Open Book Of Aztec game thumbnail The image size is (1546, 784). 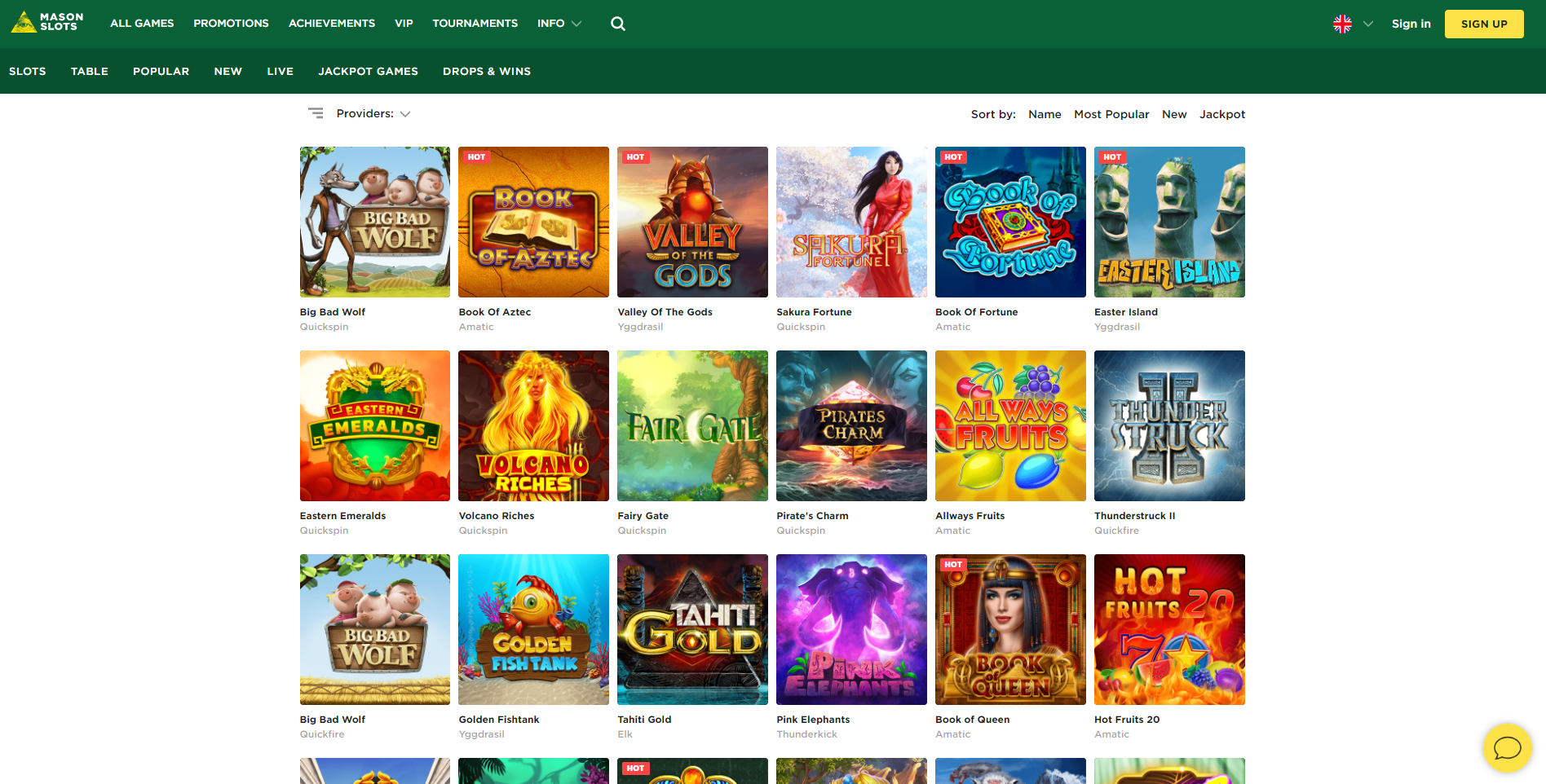click(x=534, y=222)
